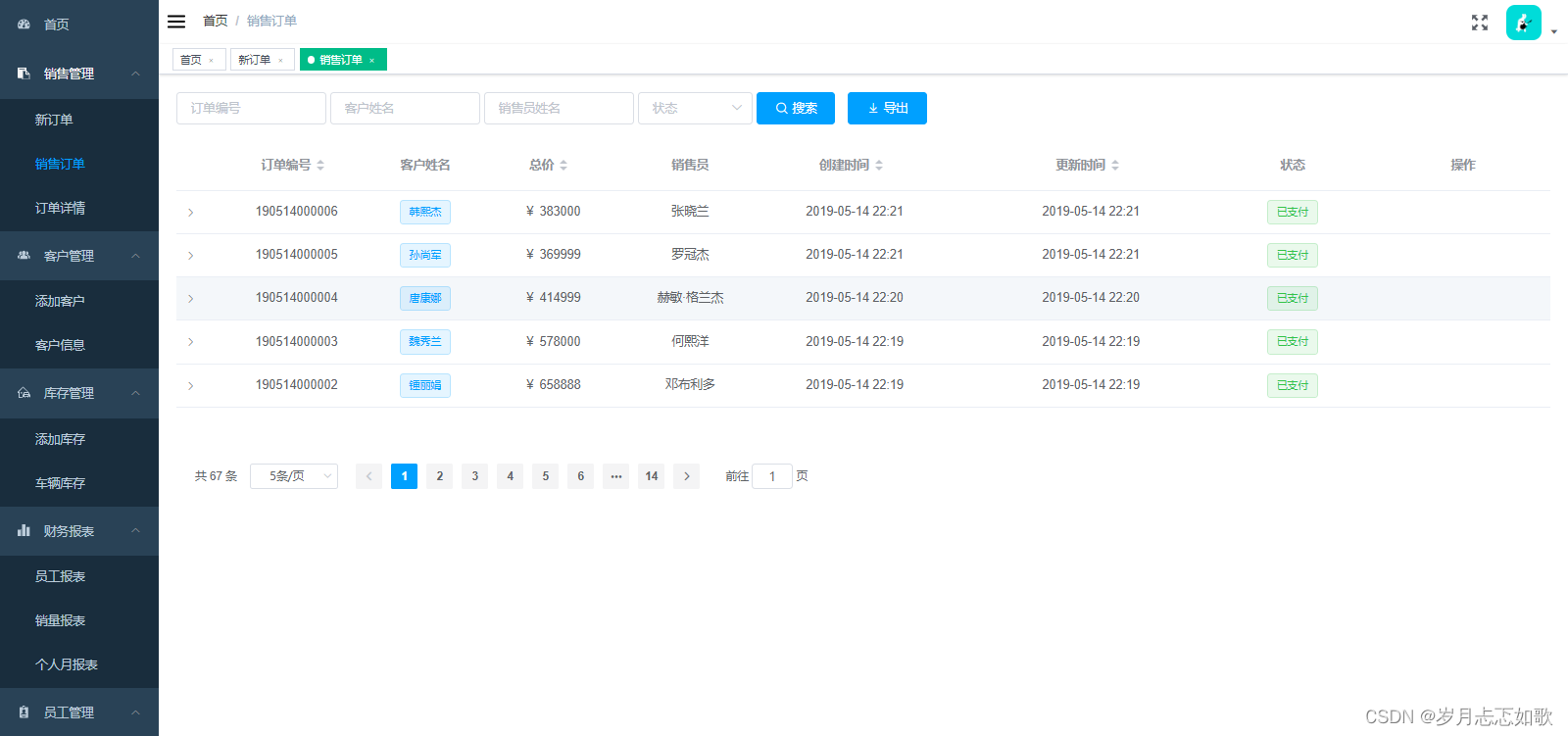1568x736 pixels.
Task: Focus the 销售员姓名 search field
Action: point(559,108)
